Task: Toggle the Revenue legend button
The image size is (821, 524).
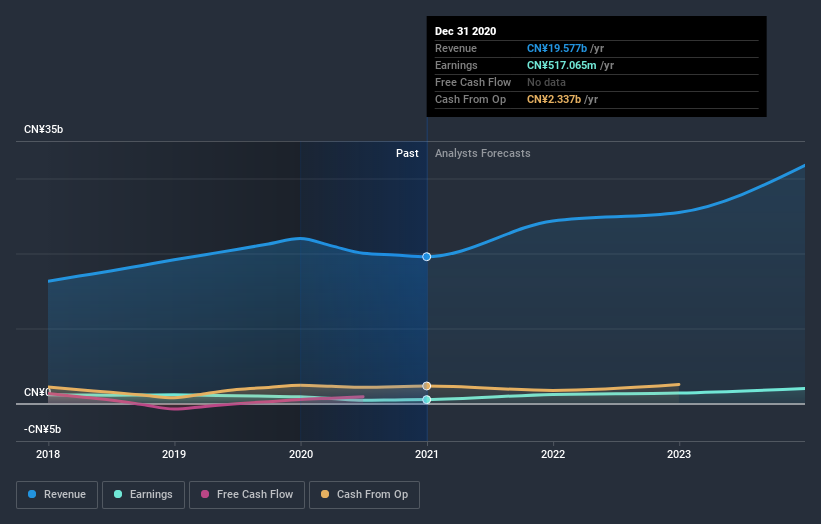Action: 57,495
